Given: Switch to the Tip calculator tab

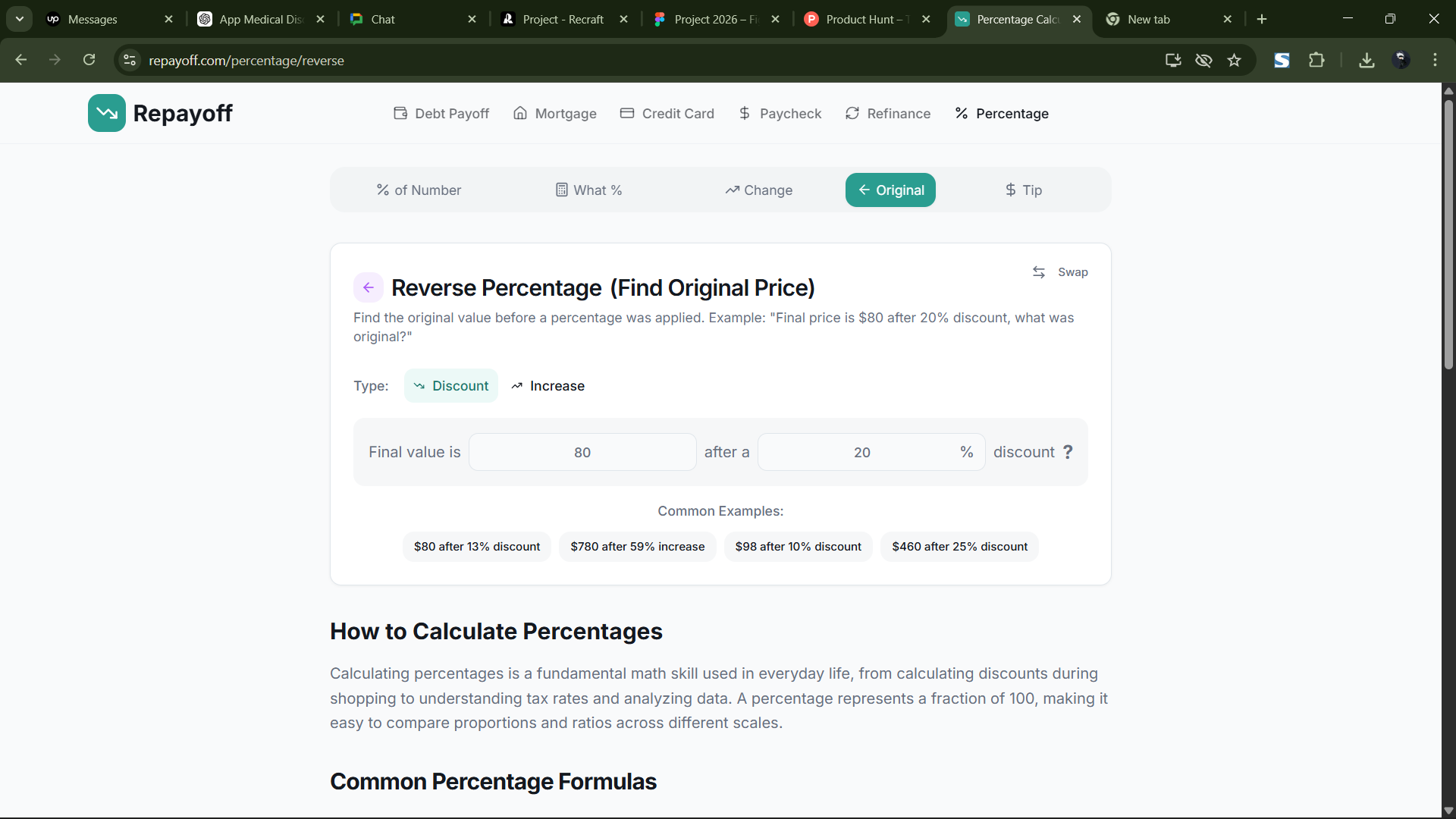Looking at the screenshot, I should (1023, 190).
